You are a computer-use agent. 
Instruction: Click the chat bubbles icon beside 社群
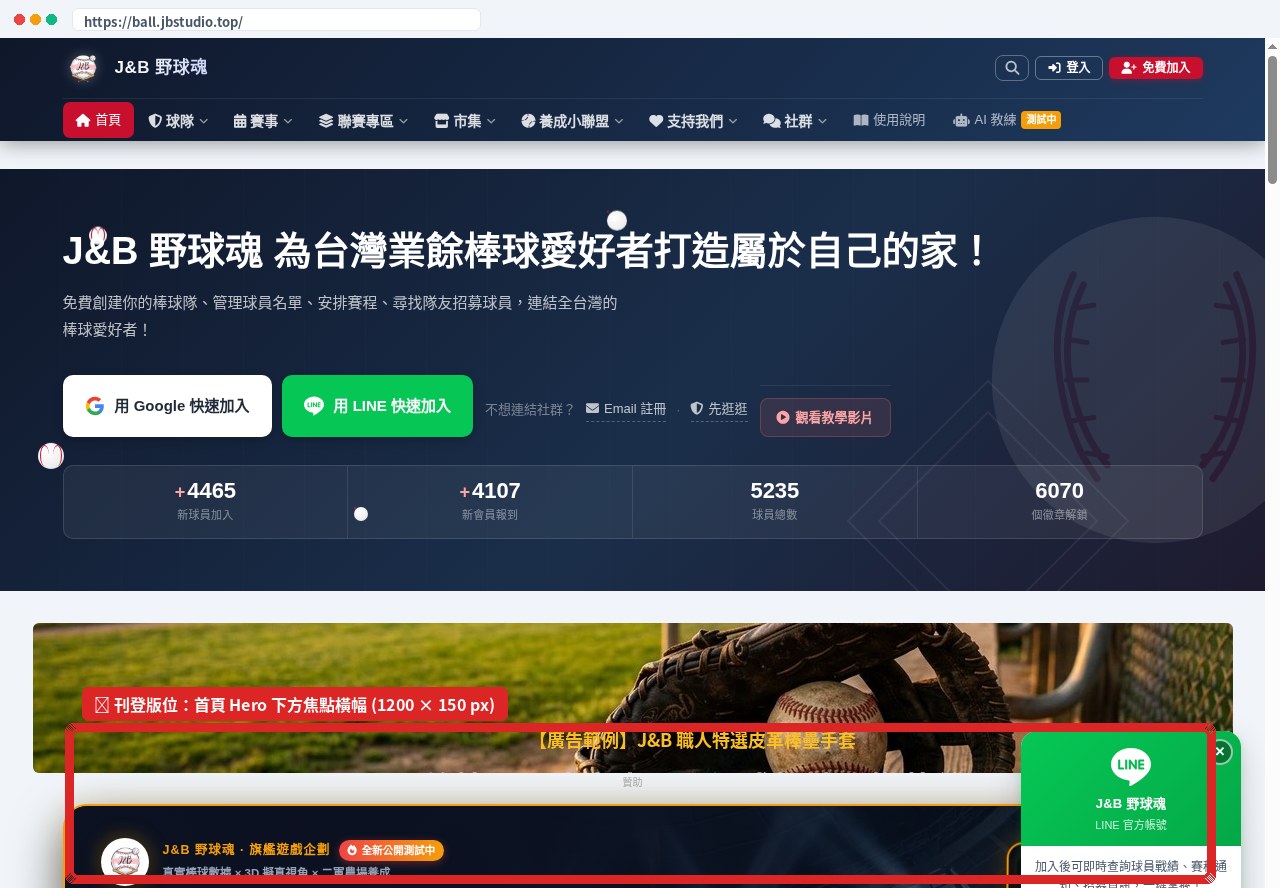click(x=772, y=121)
